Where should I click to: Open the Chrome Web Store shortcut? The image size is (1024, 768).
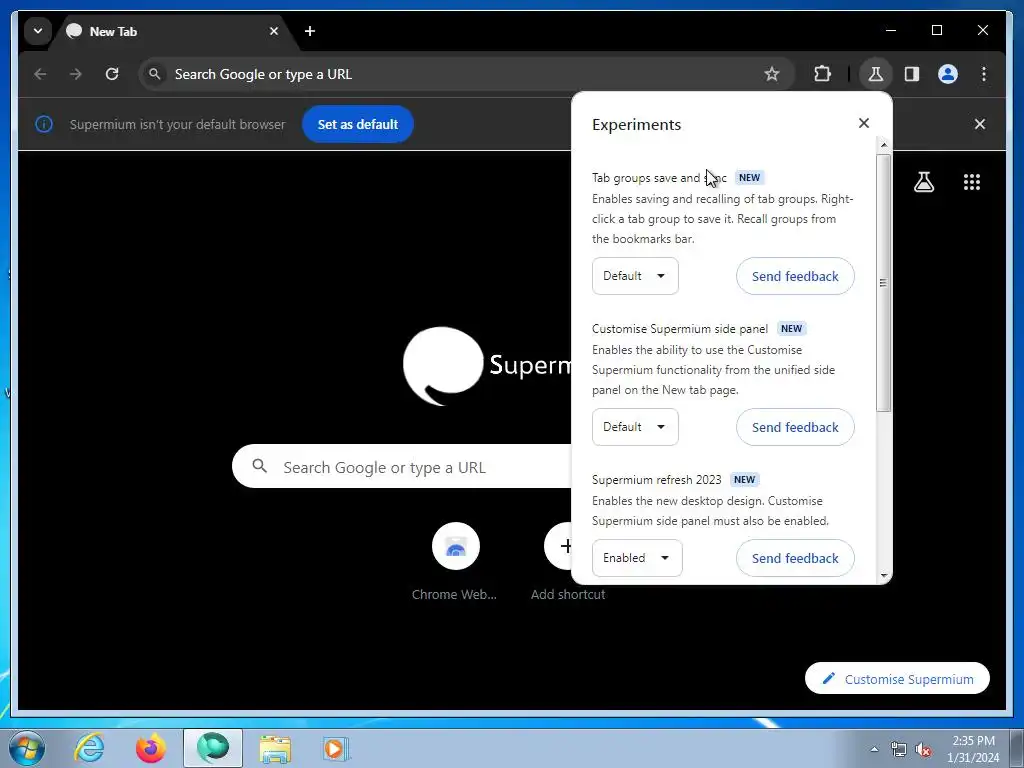pyautogui.click(x=455, y=562)
